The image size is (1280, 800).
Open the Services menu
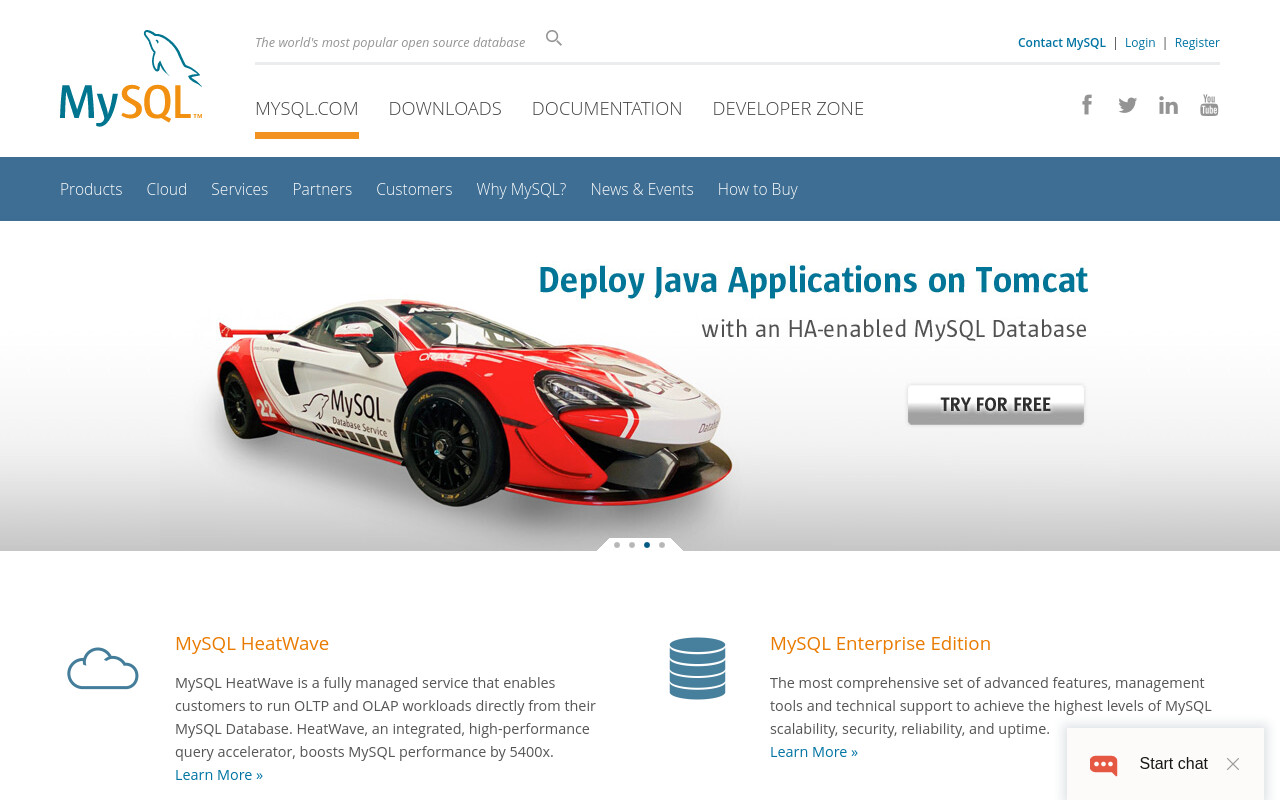240,189
